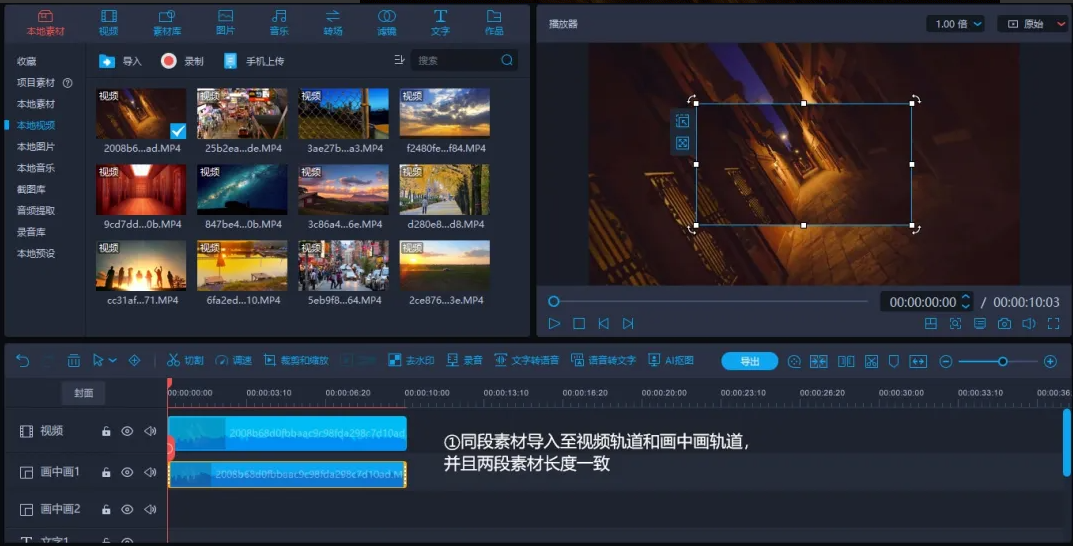The width and height of the screenshot is (1073, 546).
Task: Click the 导出 export button
Action: pos(749,361)
